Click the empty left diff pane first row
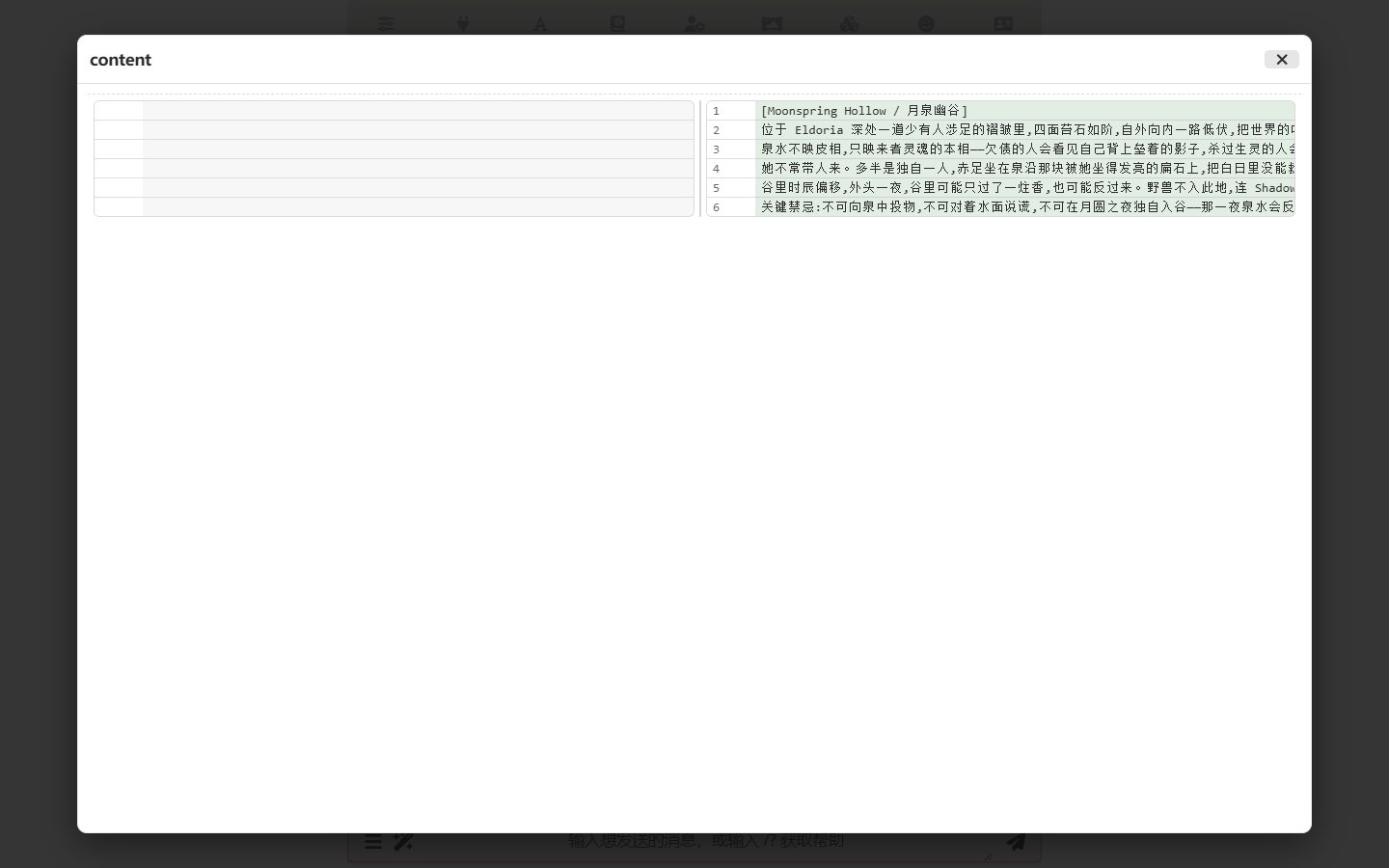Viewport: 1389px width, 868px height. (x=394, y=111)
